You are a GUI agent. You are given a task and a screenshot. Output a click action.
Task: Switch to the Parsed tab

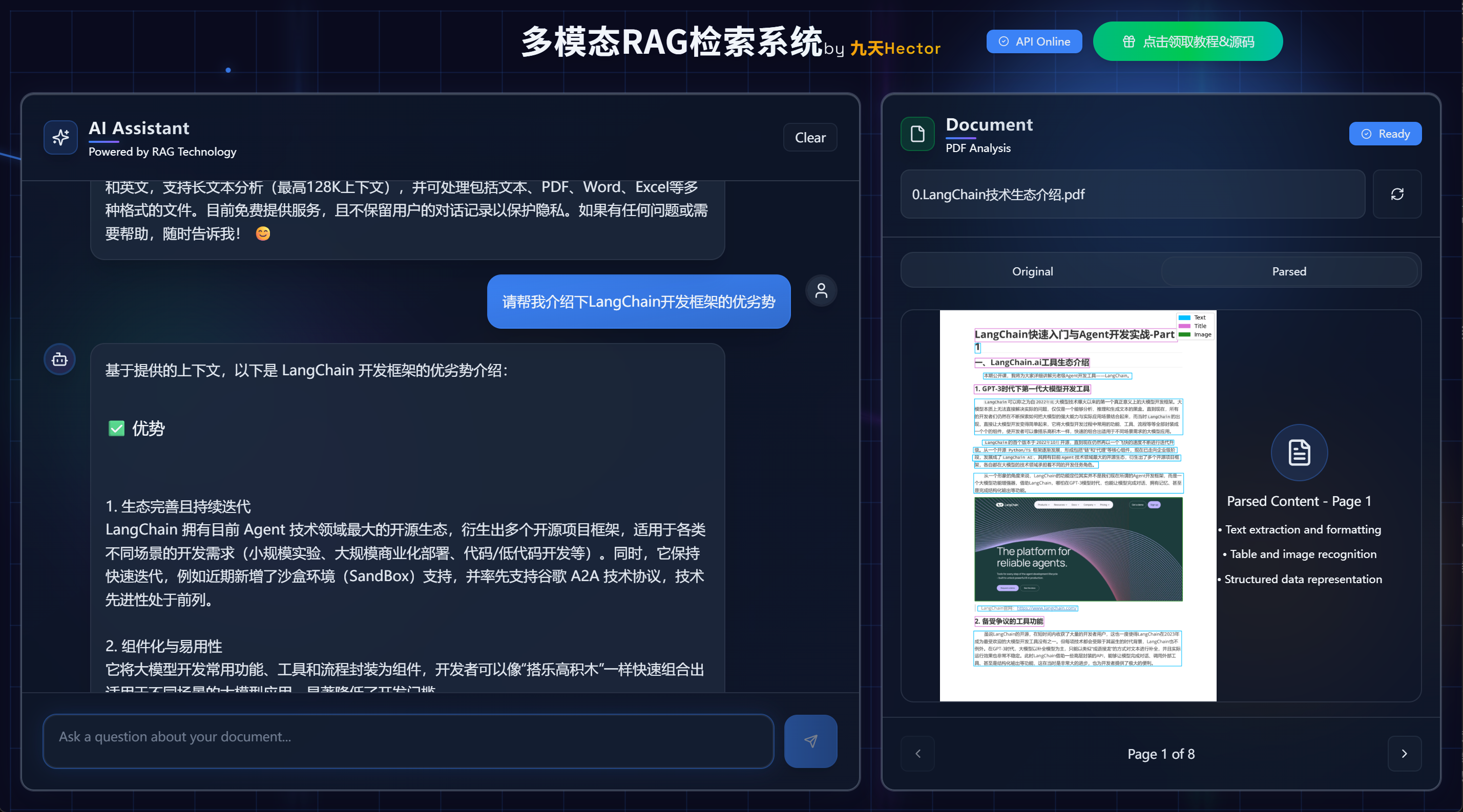tap(1289, 271)
